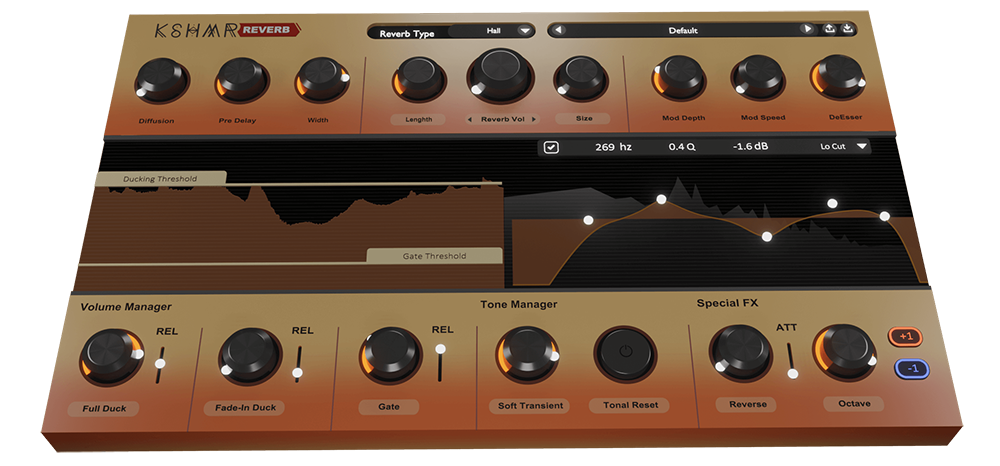The height and width of the screenshot is (466, 1000).
Task: Click the Soft Transient button
Action: click(x=530, y=405)
